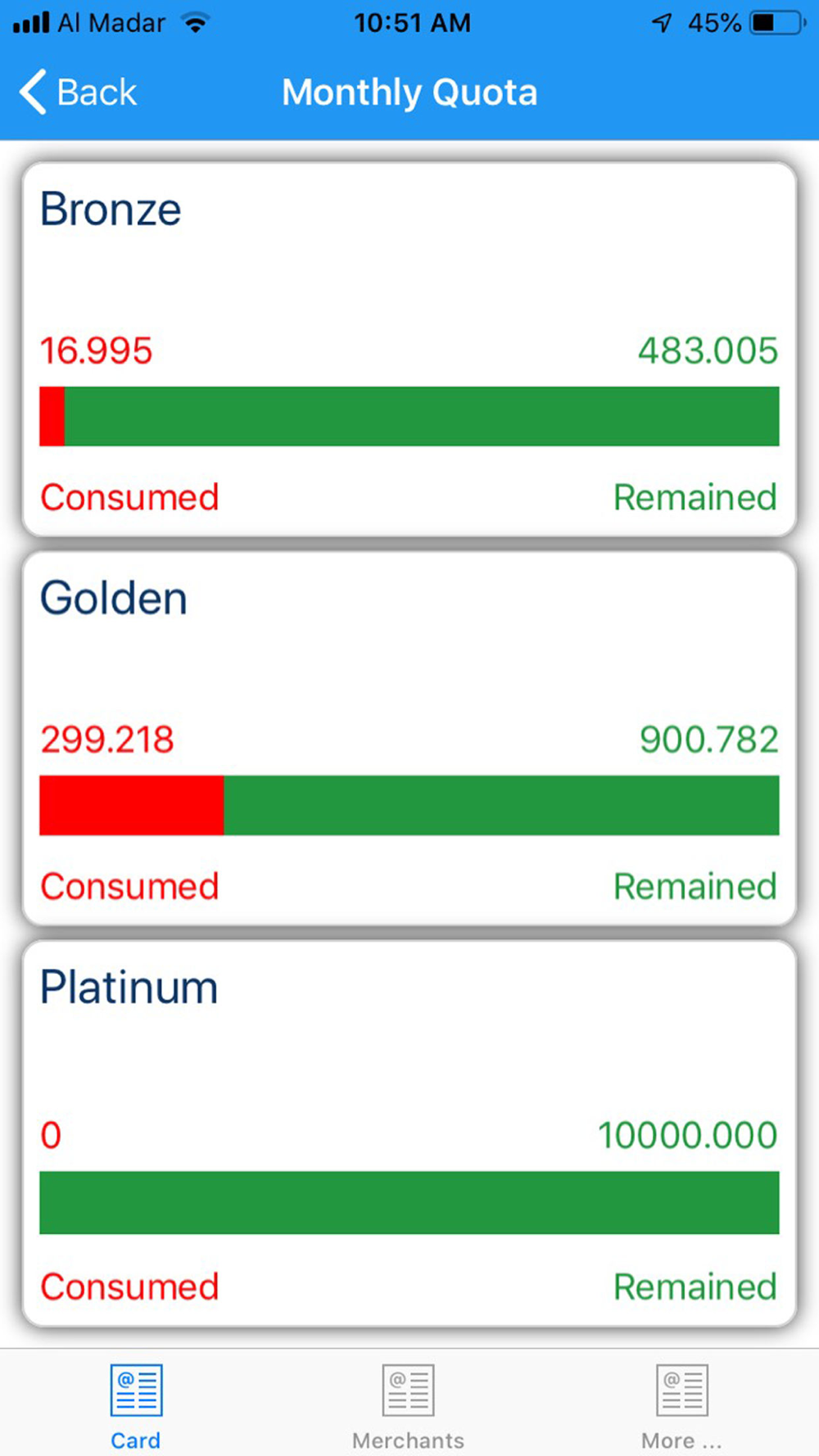Tap the battery icon in status bar
This screenshot has width=819, height=1456.
776,23
